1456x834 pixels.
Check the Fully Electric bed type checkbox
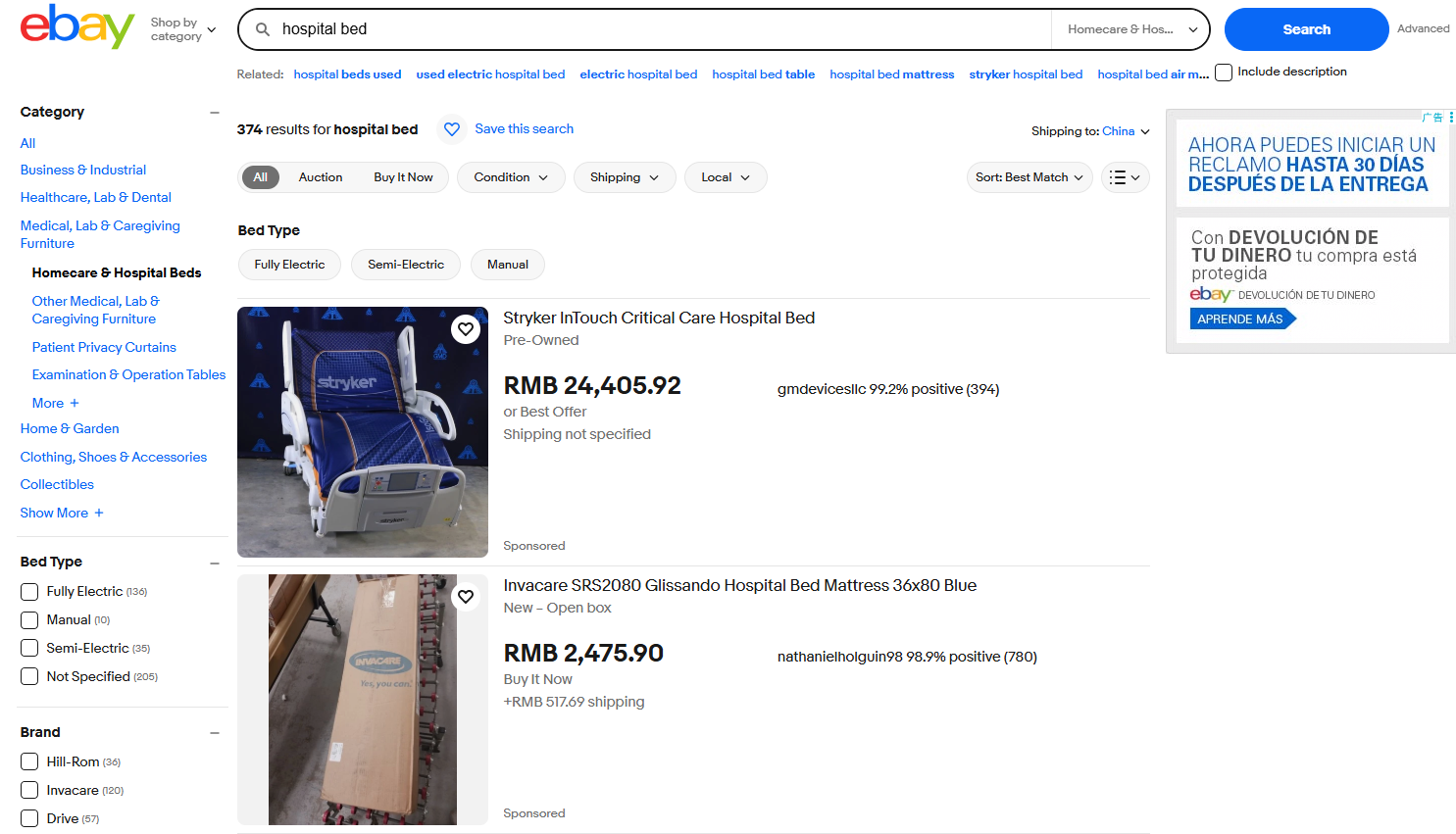pos(29,592)
